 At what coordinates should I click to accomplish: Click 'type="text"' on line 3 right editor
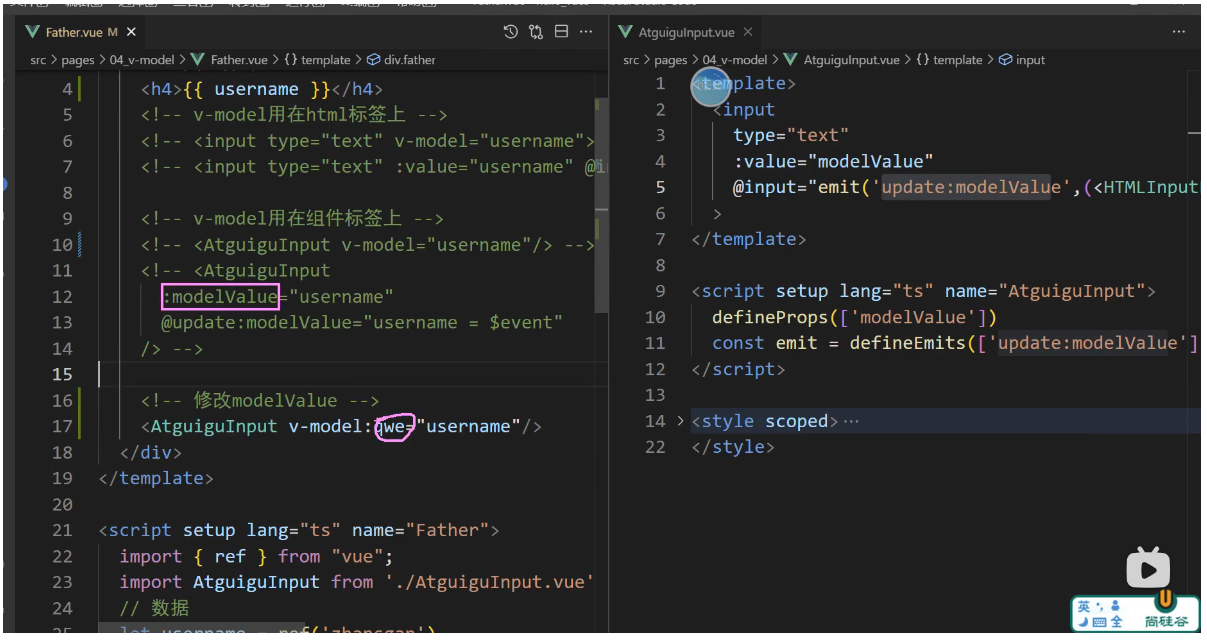791,135
